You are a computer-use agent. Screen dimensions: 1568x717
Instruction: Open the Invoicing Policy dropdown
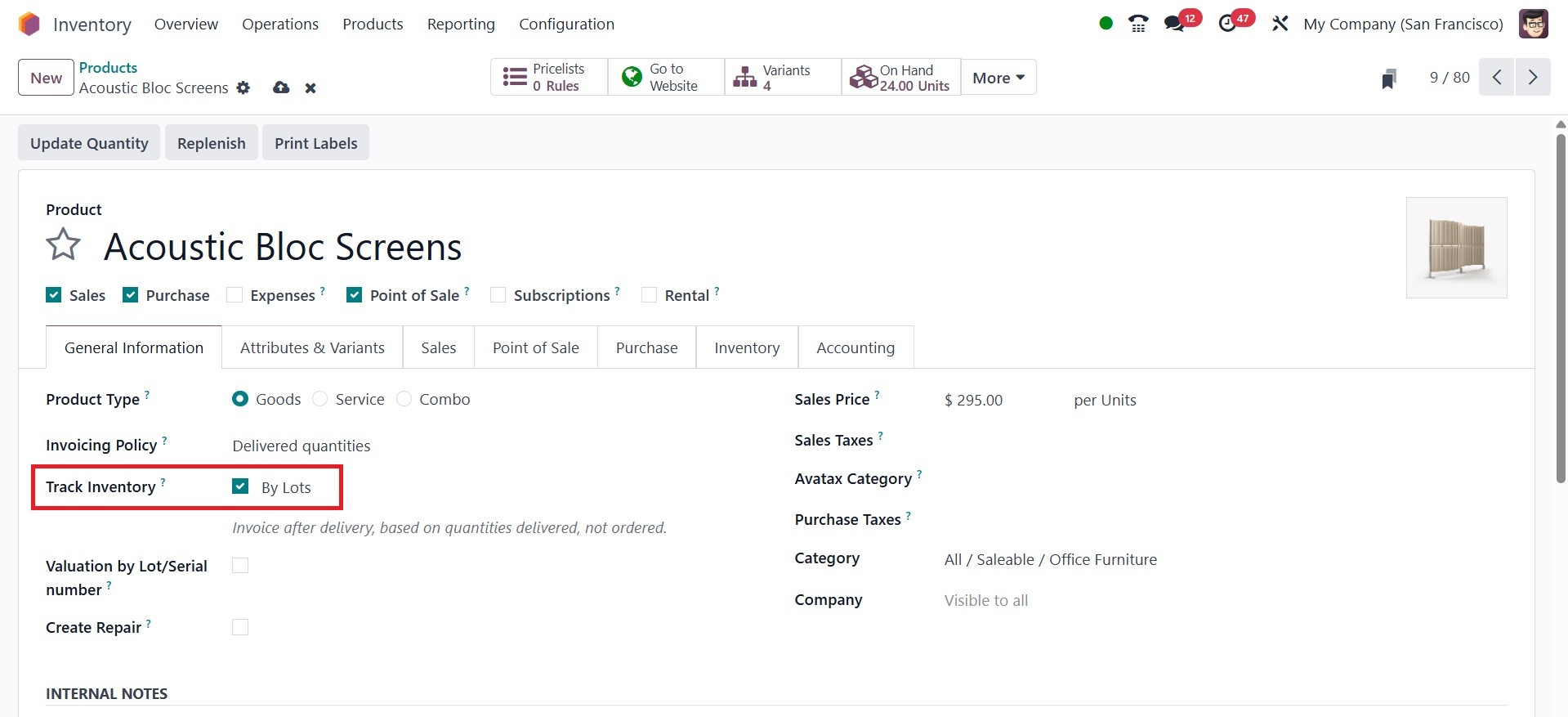point(301,446)
